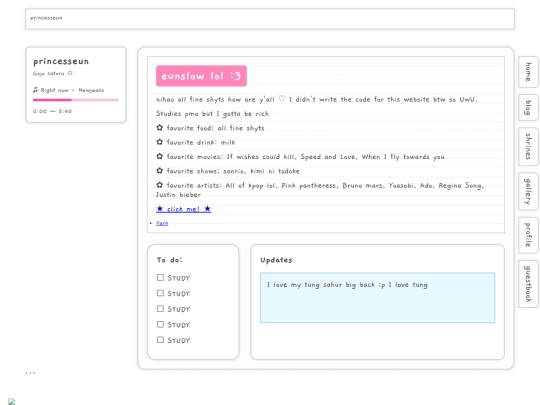The image size is (540, 405).
Task: Click the 'Gojo satoru' subtitle text
Action: (x=49, y=73)
